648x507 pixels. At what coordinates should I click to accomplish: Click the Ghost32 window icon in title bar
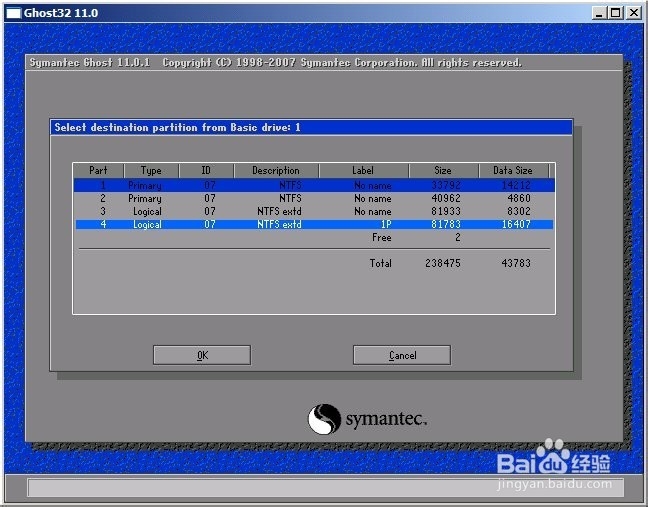point(14,13)
